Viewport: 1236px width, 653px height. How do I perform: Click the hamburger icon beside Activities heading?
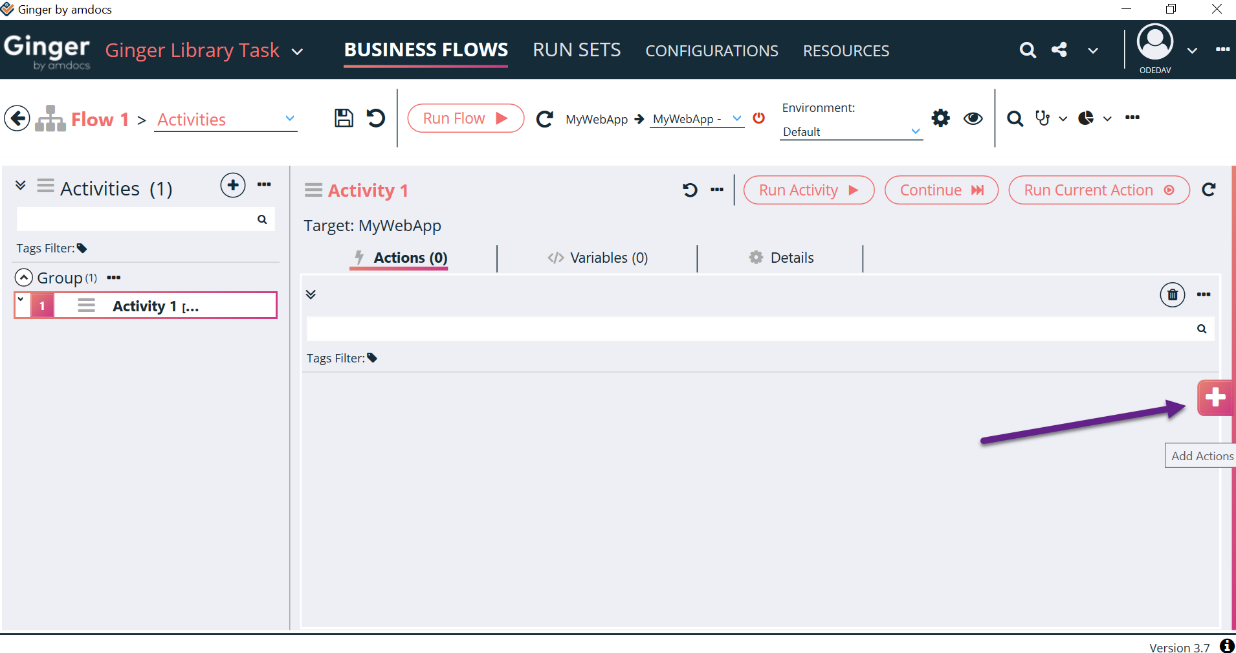click(x=45, y=186)
